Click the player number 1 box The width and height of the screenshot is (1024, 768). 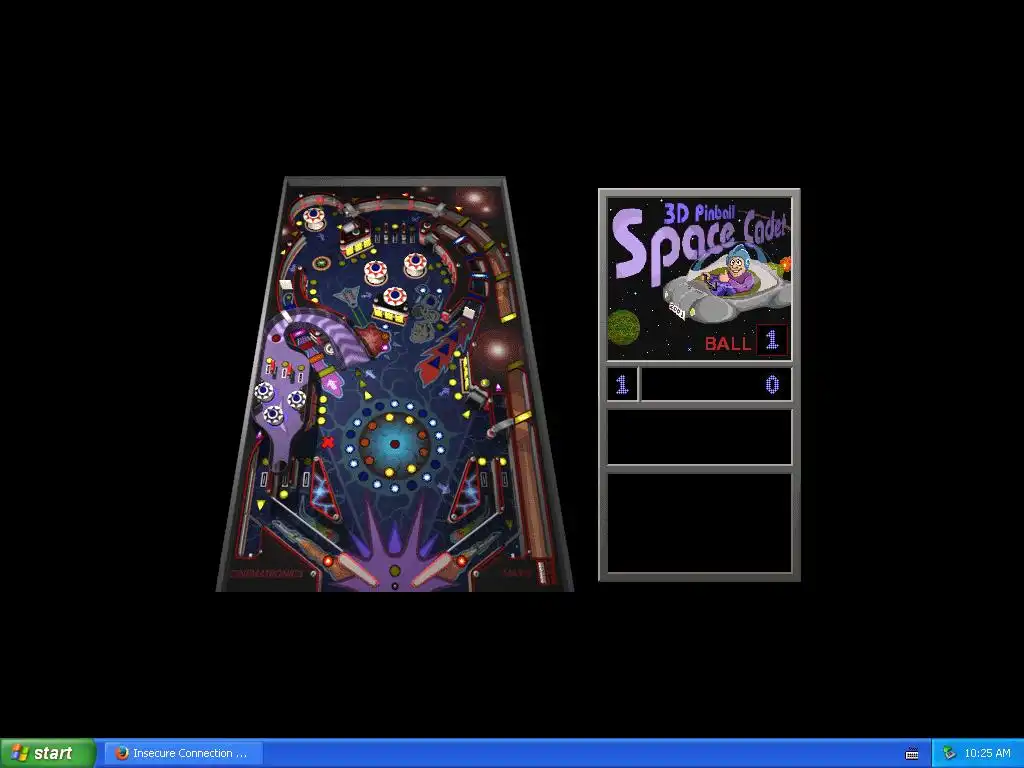[622, 385]
